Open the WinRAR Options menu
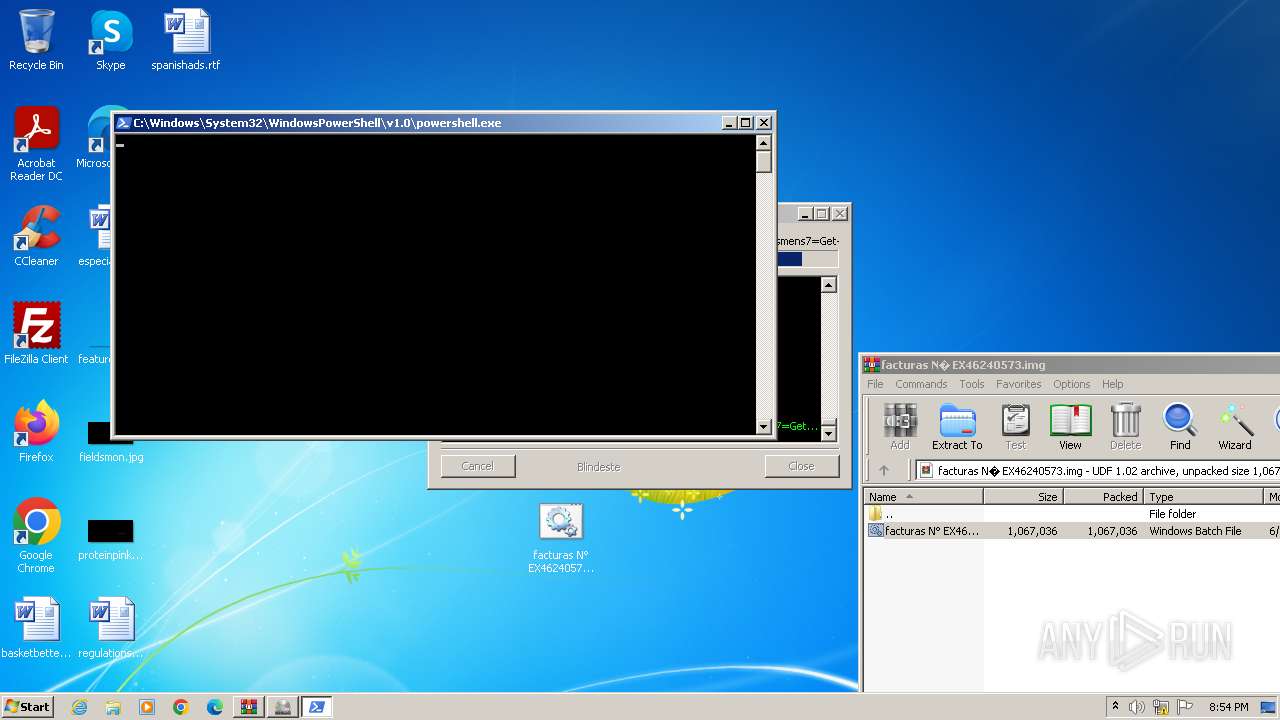The width and height of the screenshot is (1280, 720). 1071,384
